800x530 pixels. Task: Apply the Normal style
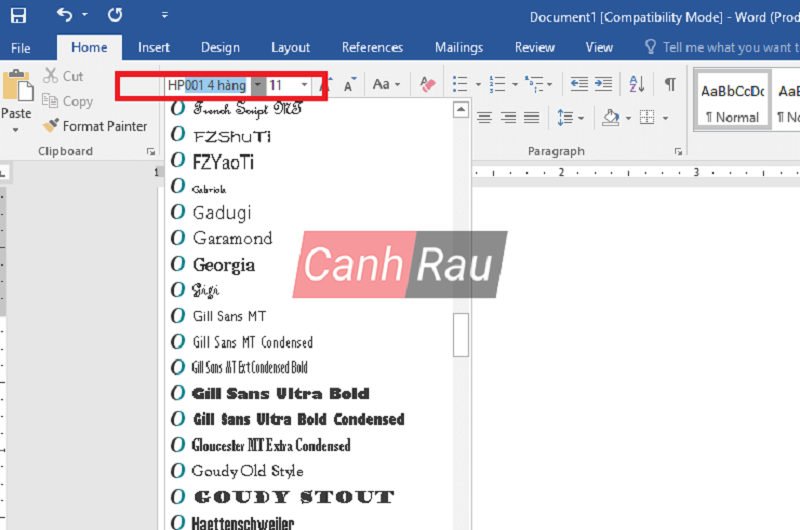(x=733, y=101)
